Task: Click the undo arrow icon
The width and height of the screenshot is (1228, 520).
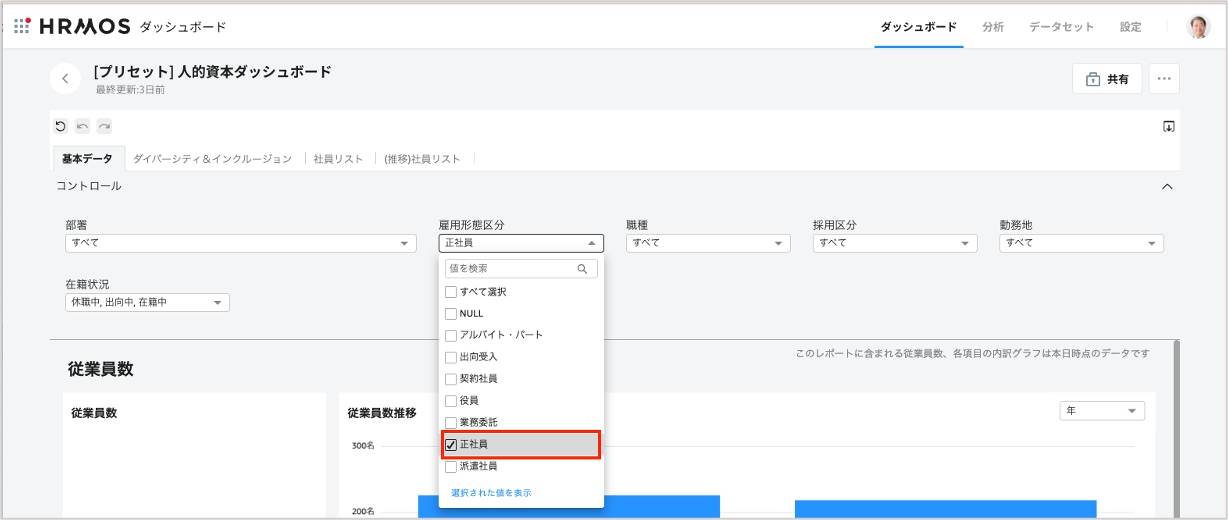Action: [82, 126]
